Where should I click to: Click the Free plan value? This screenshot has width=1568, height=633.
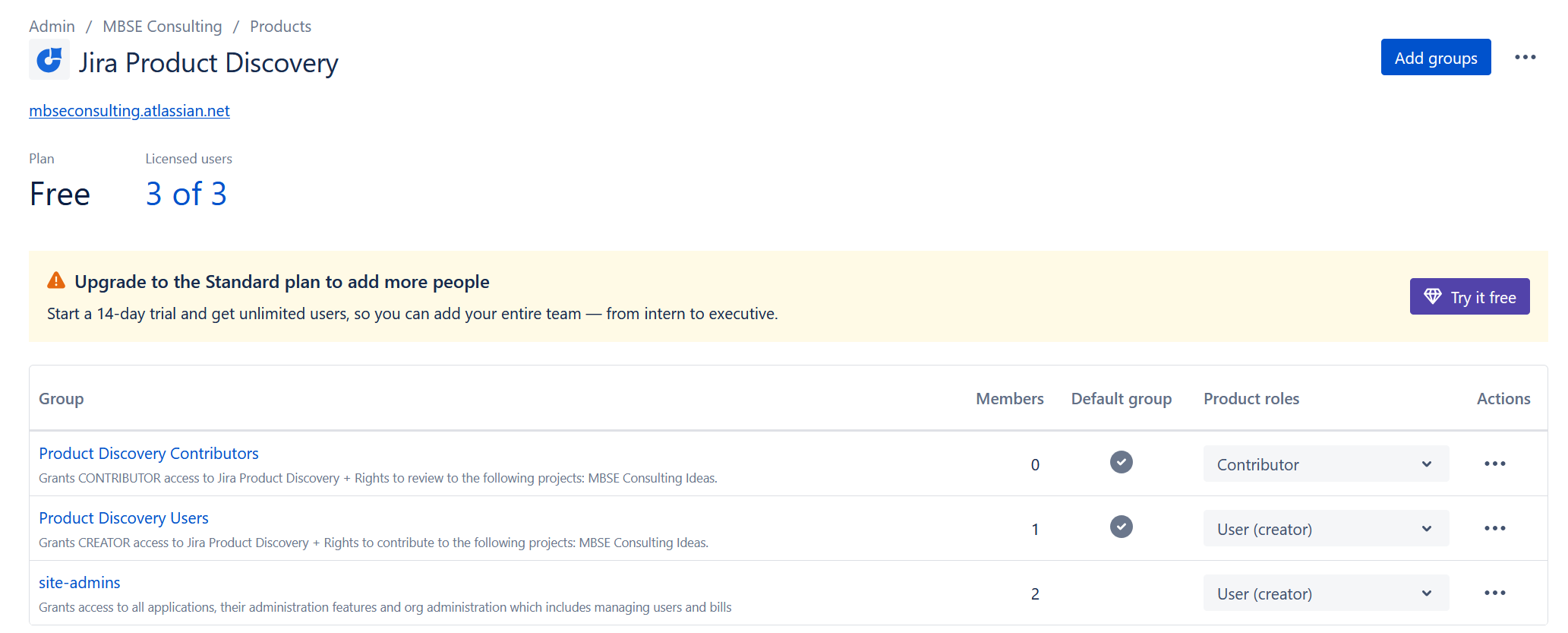click(x=60, y=194)
